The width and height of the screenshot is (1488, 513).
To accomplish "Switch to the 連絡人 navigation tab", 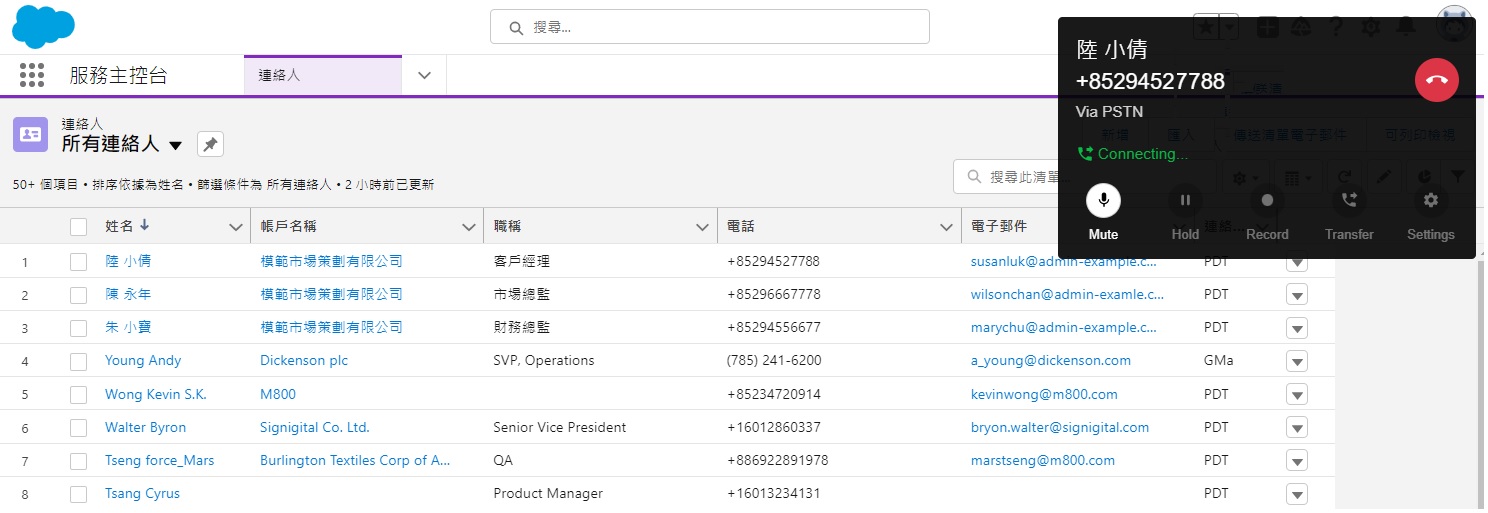I will click(x=322, y=75).
